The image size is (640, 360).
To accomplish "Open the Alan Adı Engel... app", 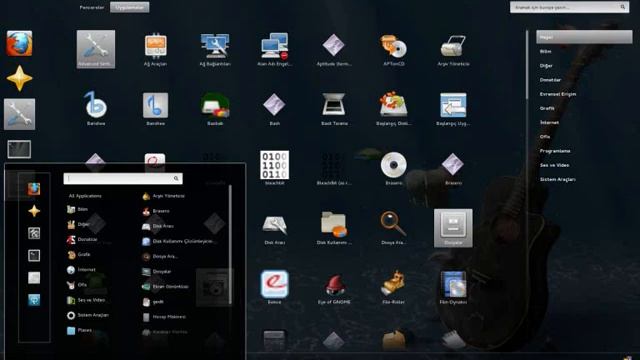I will 275,50.
